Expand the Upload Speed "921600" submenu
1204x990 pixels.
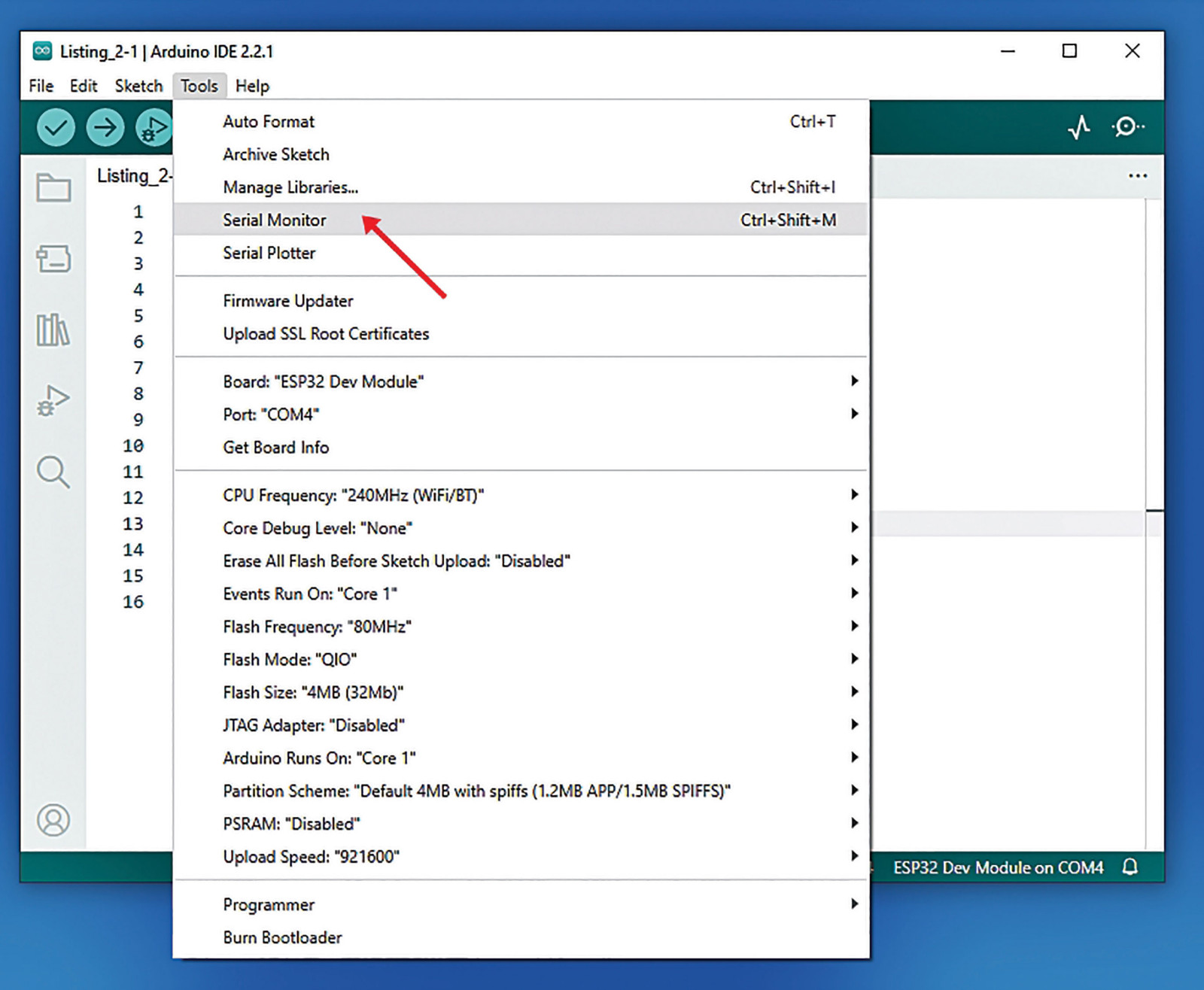tap(521, 857)
